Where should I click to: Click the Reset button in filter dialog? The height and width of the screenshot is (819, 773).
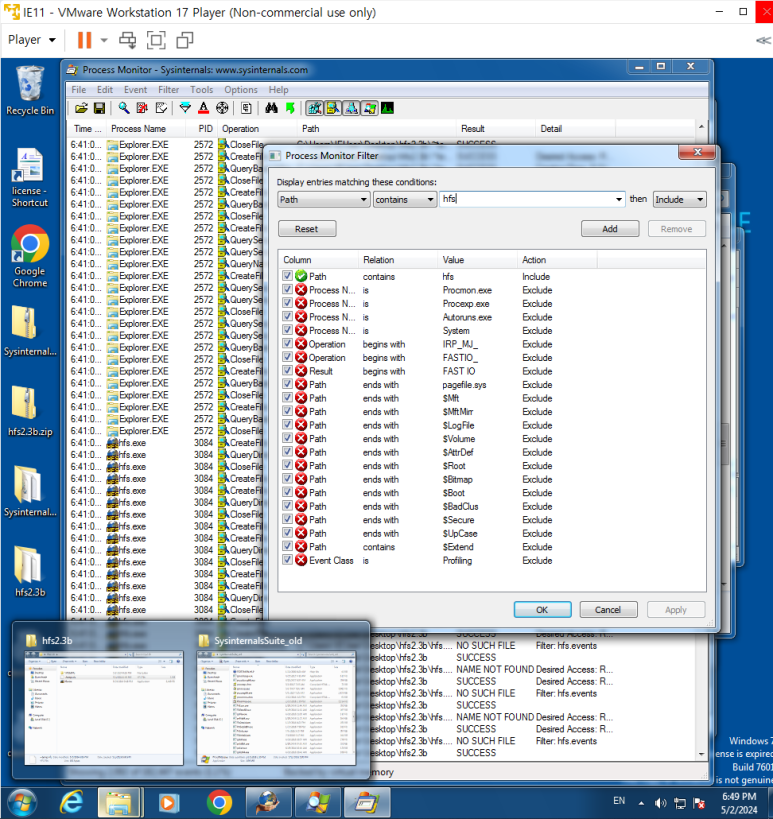[307, 229]
